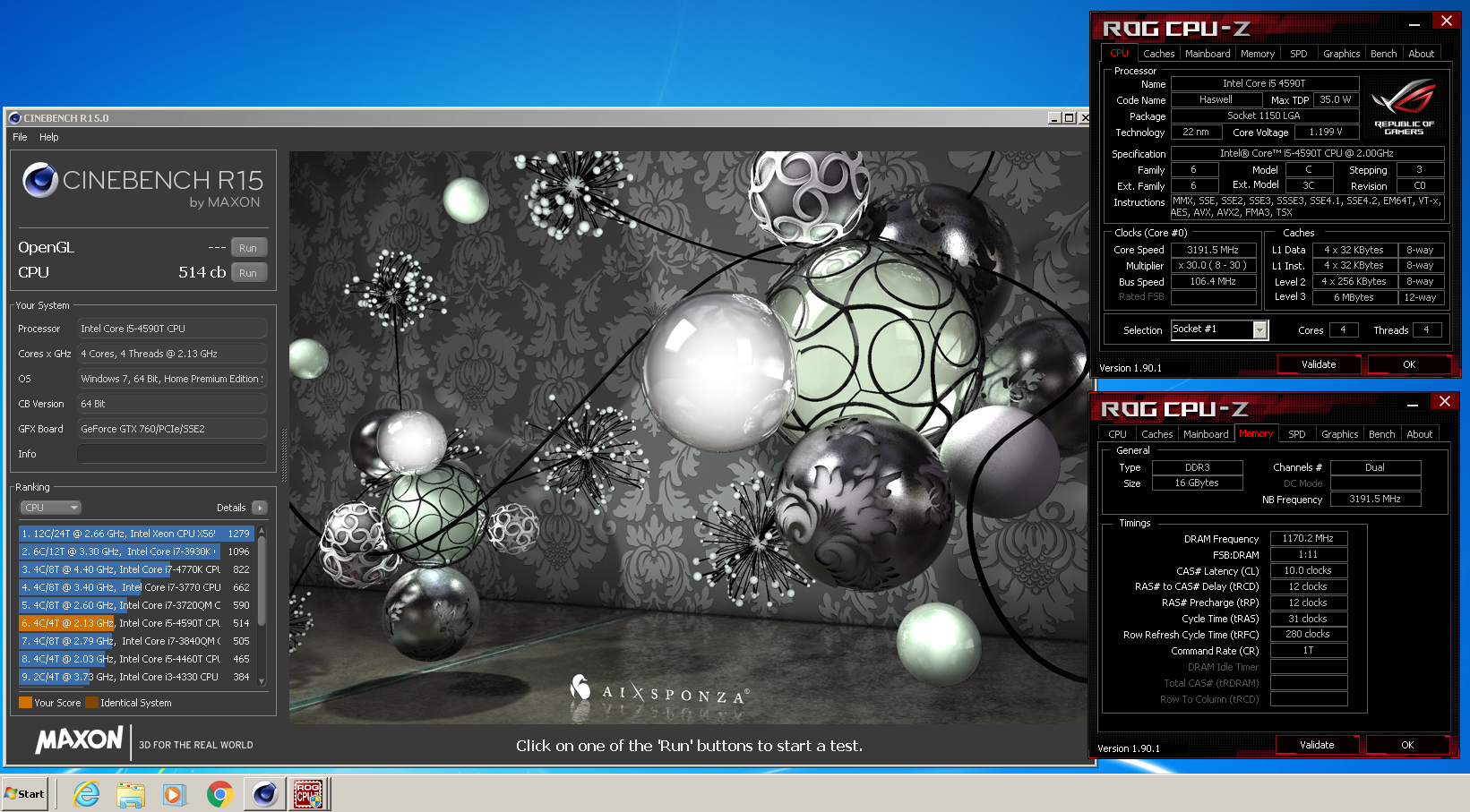Click the DRAM Frequency 1170.2 MHz value
The height and width of the screenshot is (812, 1470).
click(1309, 539)
